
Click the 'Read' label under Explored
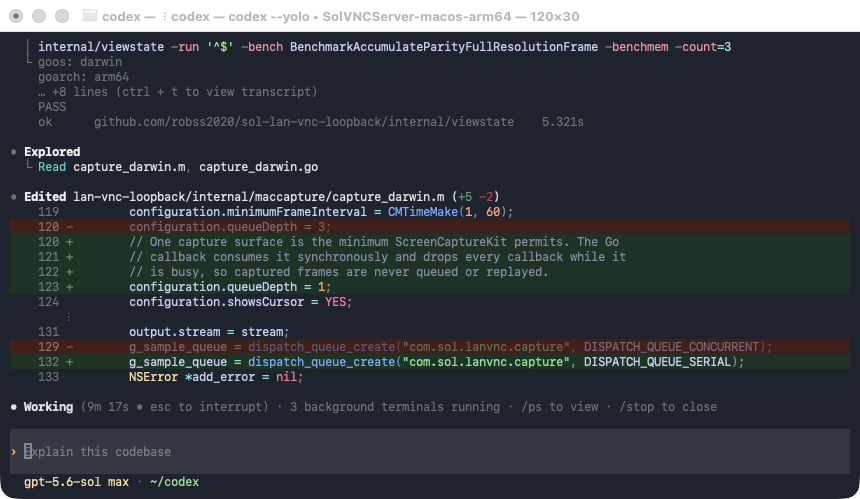click(x=52, y=167)
